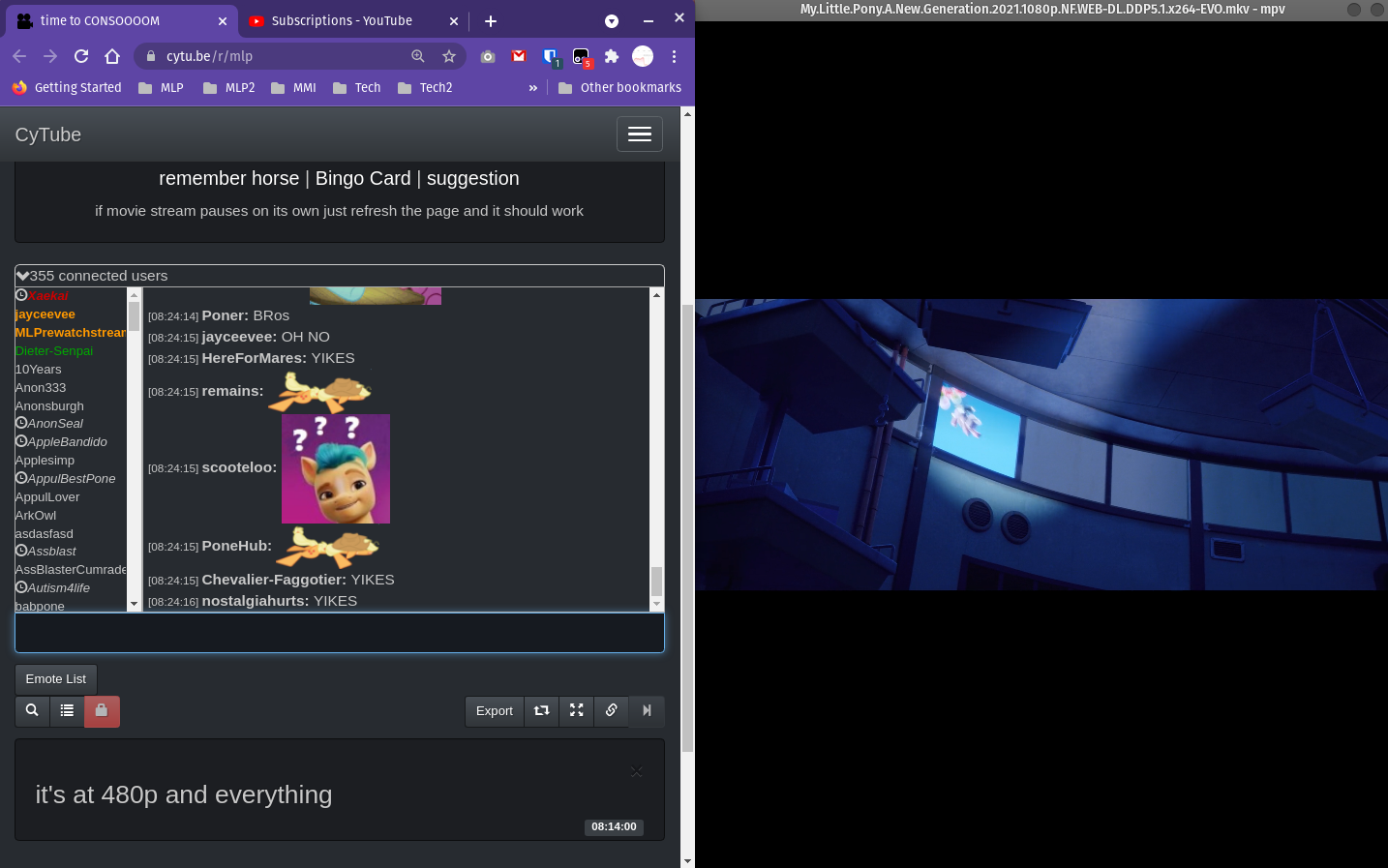Toggle the red playlist lock button
This screenshot has height=868, width=1388.
(x=102, y=711)
